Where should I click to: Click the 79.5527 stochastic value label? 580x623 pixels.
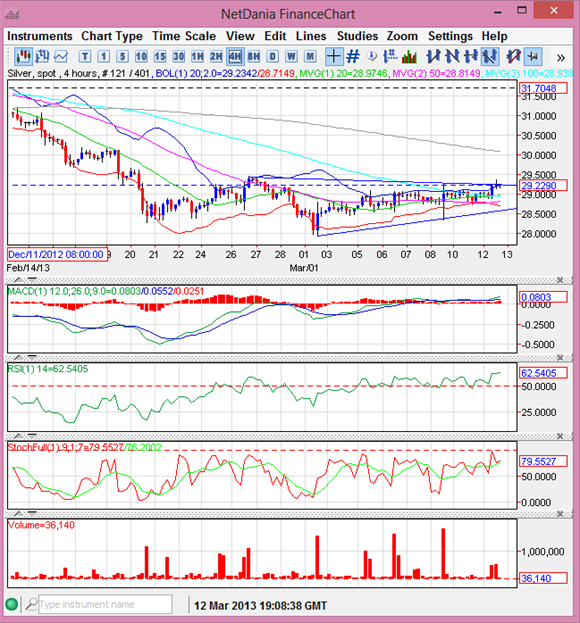[543, 461]
